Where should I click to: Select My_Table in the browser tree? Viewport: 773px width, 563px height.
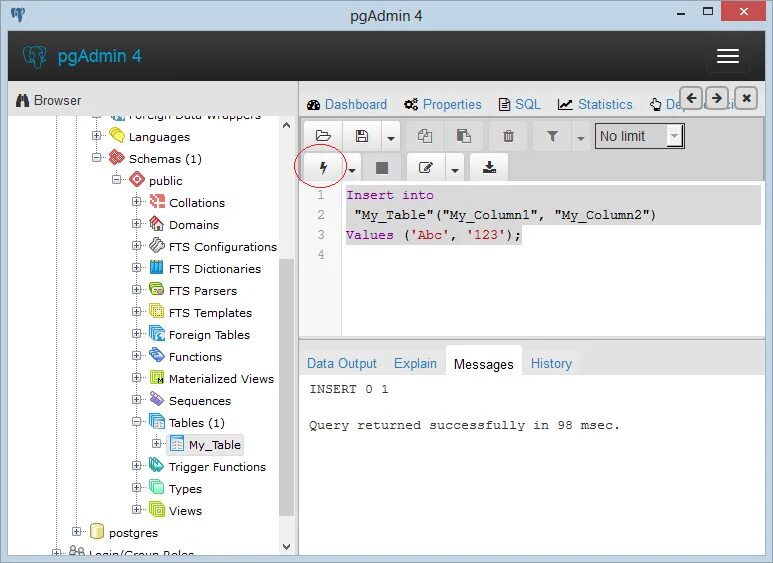[214, 445]
